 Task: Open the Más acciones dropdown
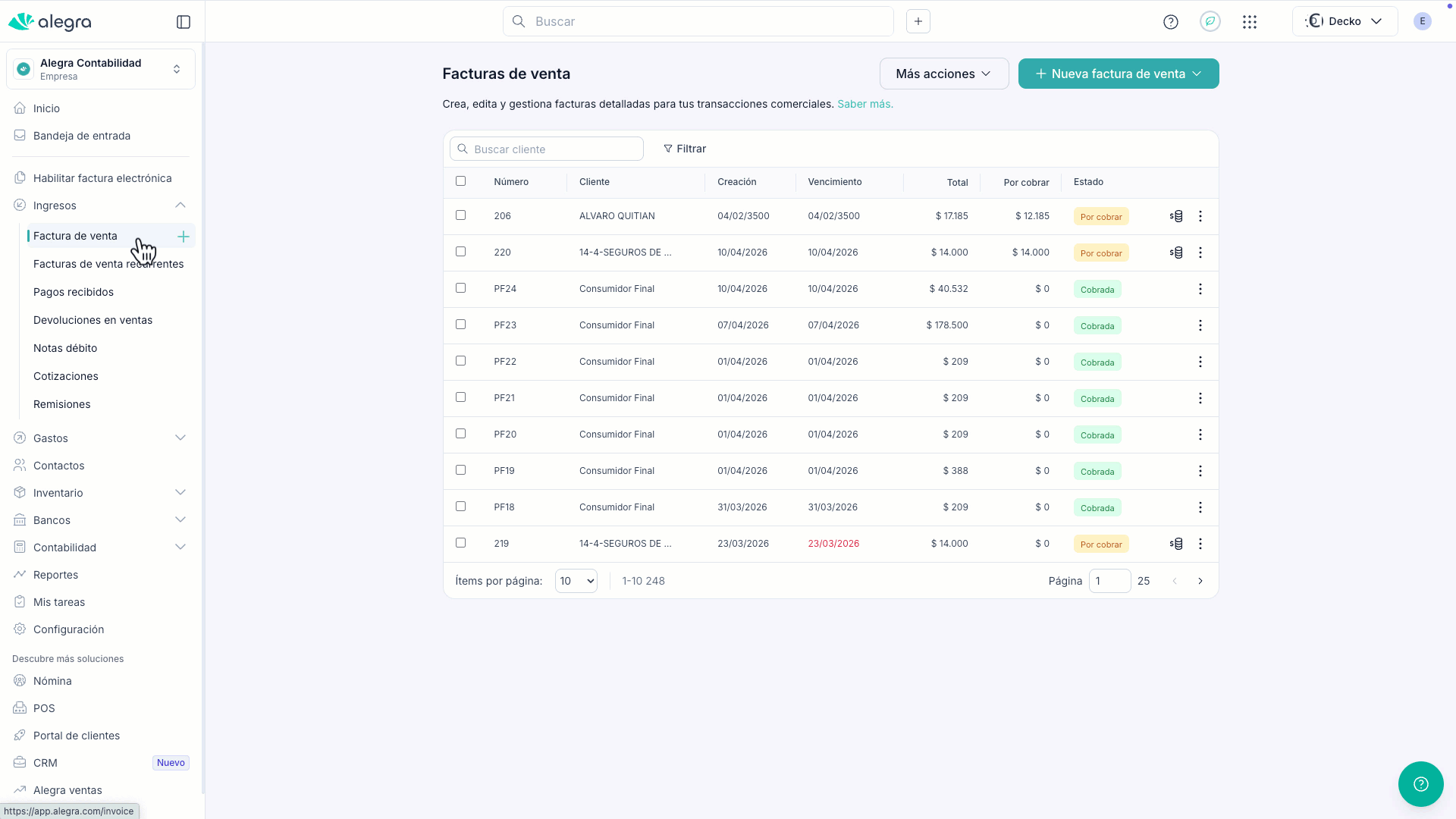943,74
